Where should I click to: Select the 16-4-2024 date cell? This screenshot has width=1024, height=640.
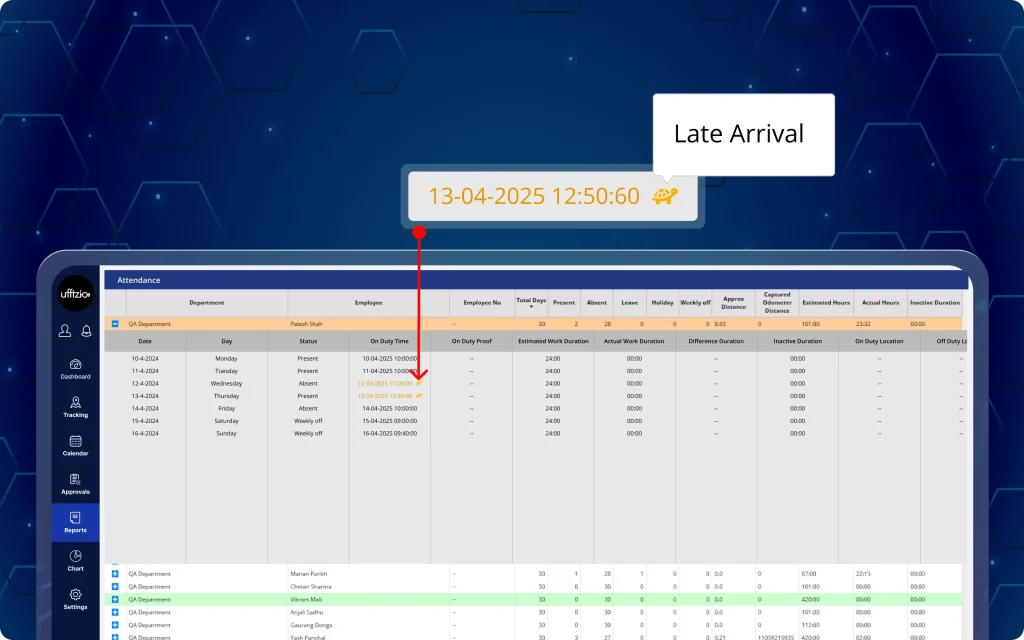point(145,434)
